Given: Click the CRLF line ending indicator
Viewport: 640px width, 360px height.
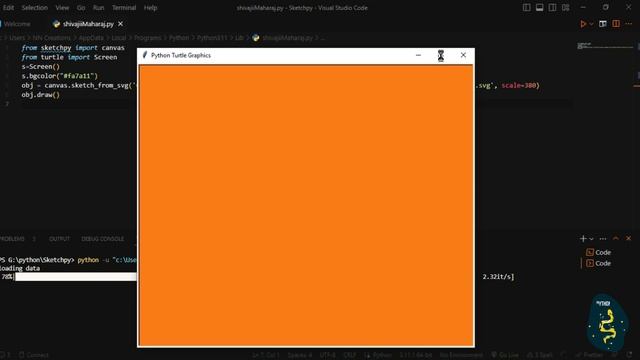Looking at the screenshot, I should (350, 355).
